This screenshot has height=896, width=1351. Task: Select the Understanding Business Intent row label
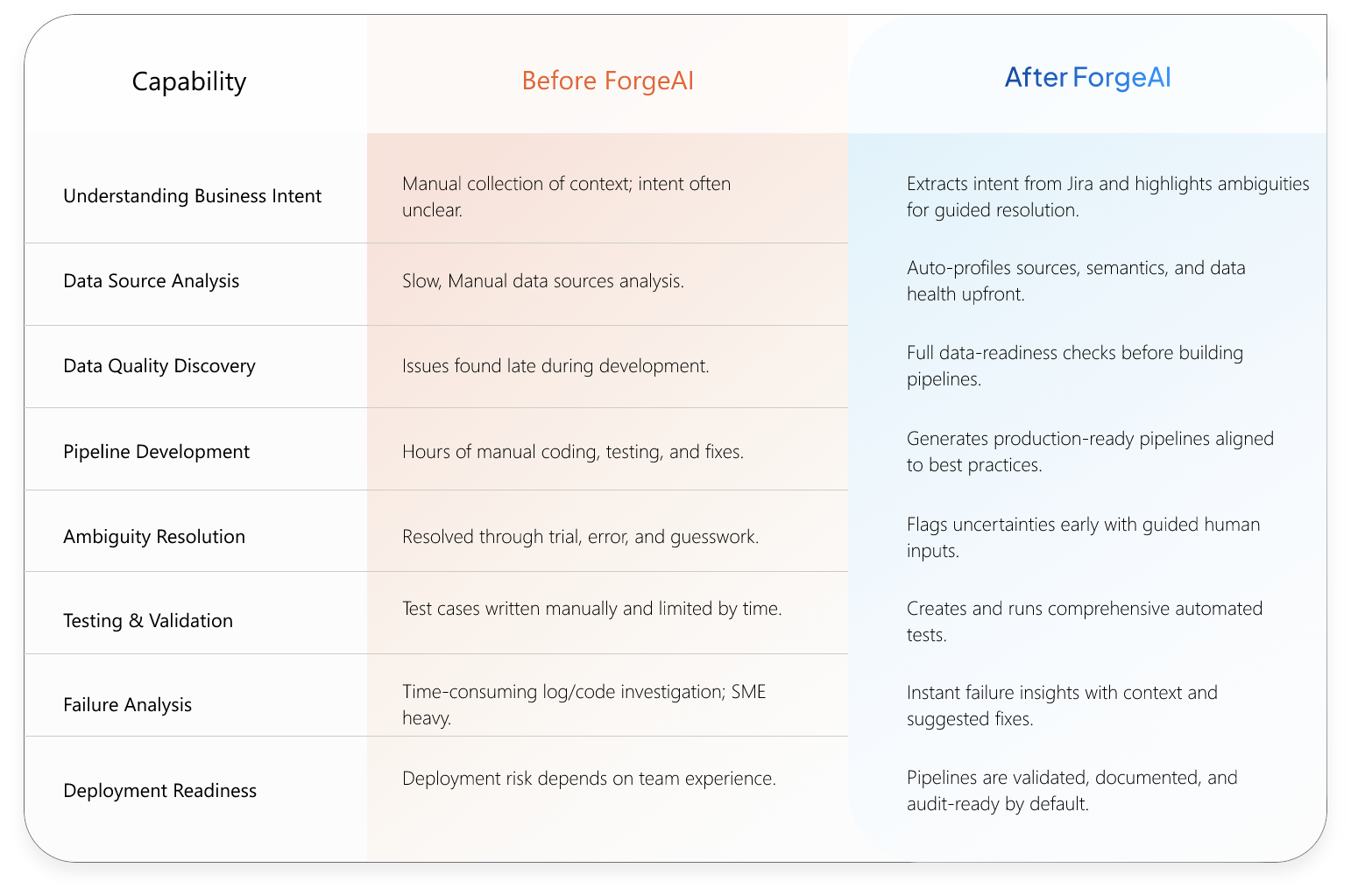coord(192,196)
